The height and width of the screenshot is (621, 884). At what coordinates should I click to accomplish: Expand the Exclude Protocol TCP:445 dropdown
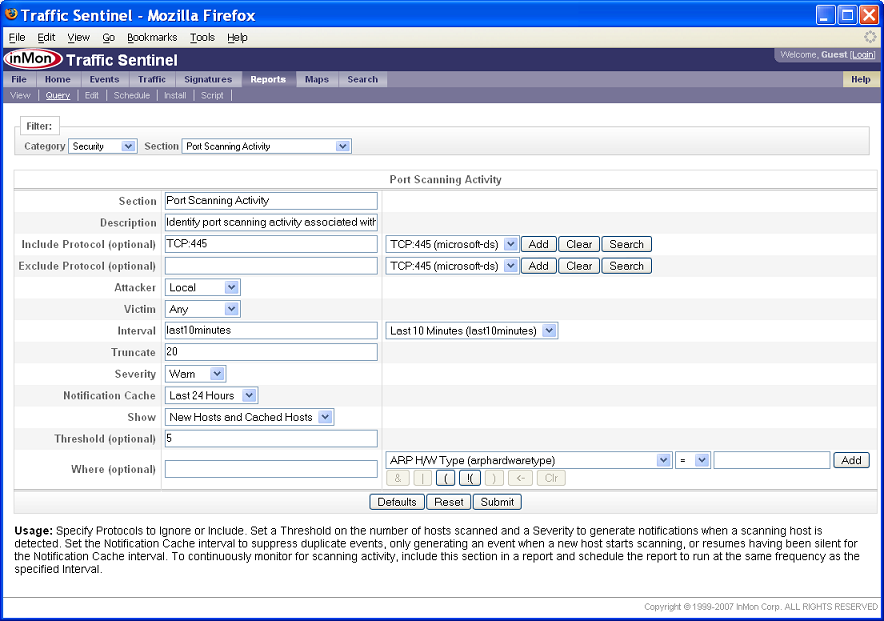pos(452,266)
